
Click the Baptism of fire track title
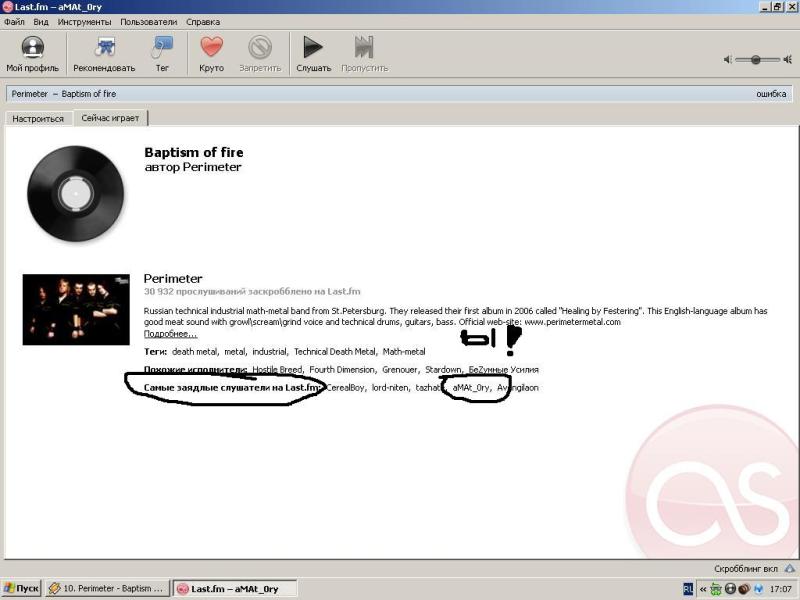[194, 153]
